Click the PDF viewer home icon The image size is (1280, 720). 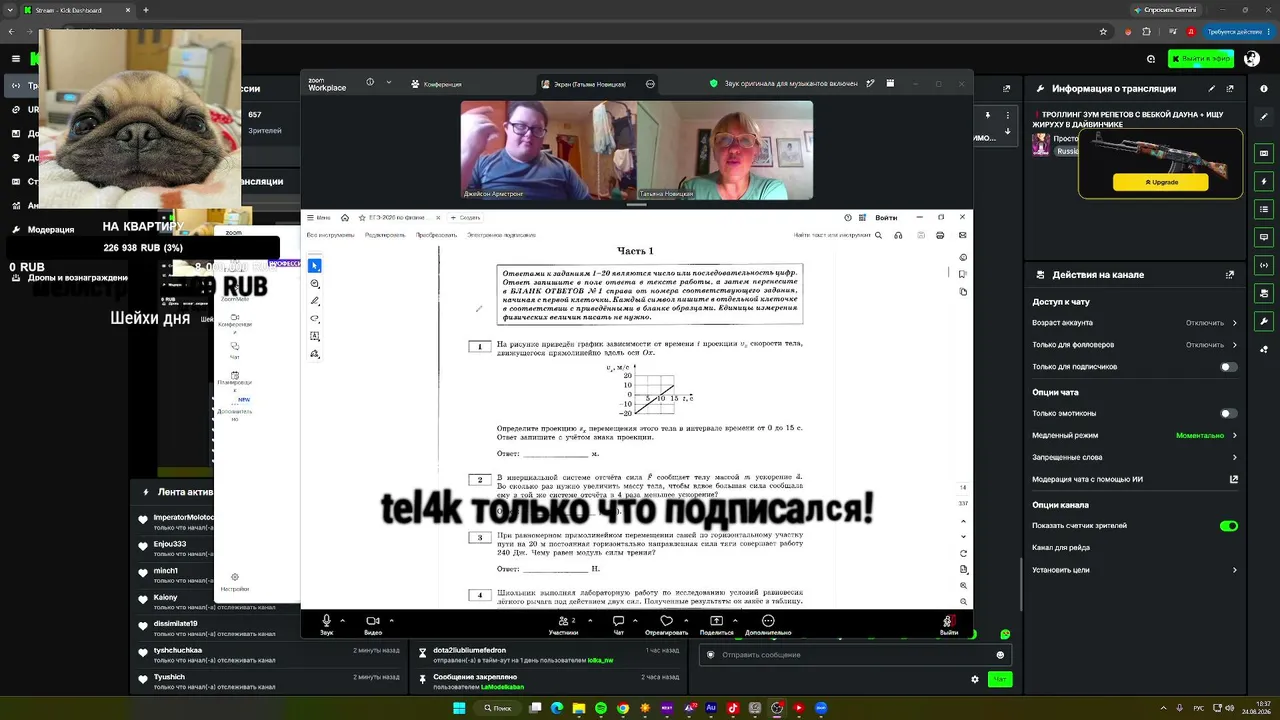345,217
